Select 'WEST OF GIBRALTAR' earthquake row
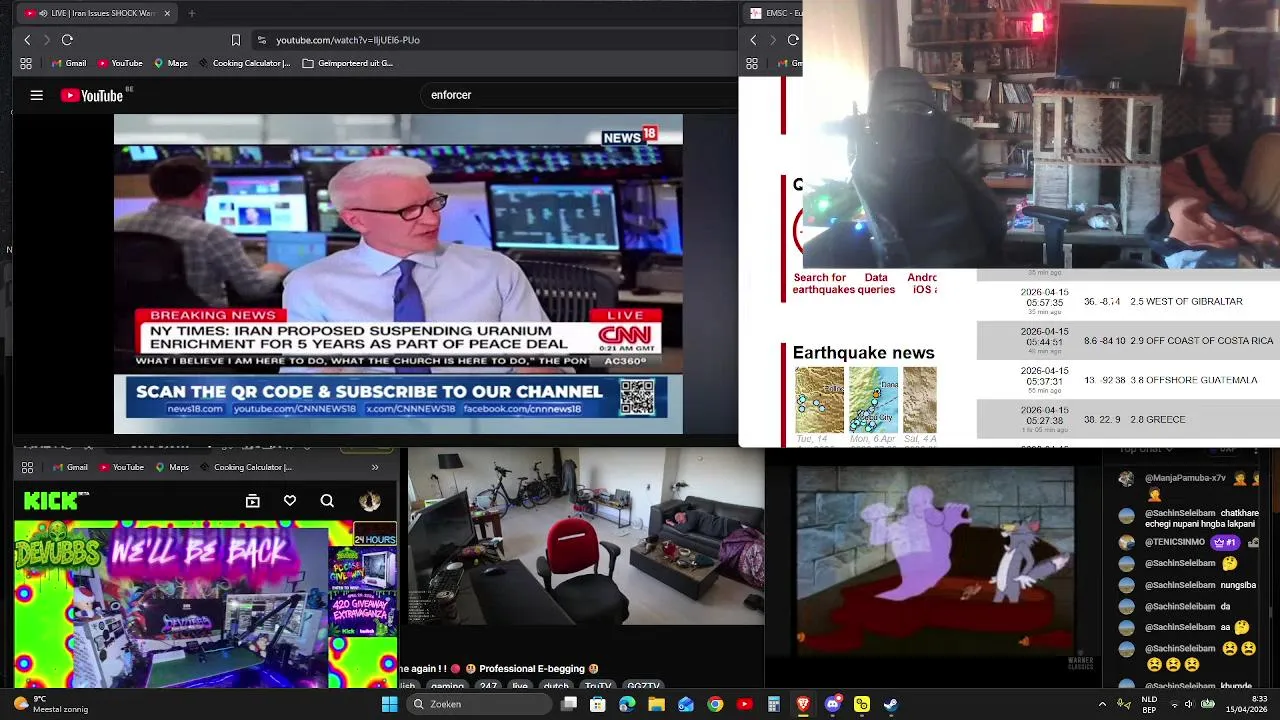The height and width of the screenshot is (720, 1280). [1128, 301]
